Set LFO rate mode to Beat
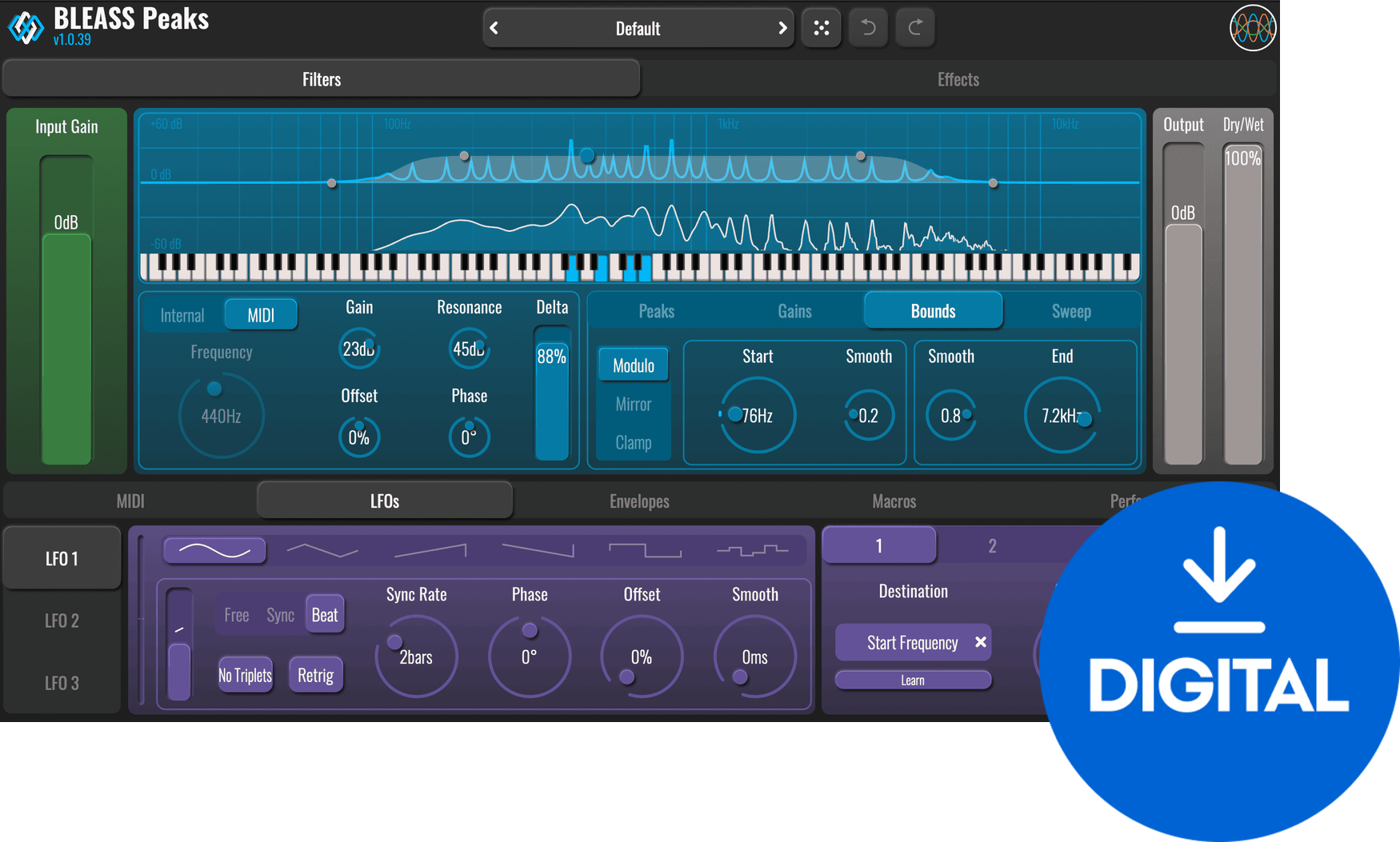The width and height of the screenshot is (1400, 842). pyautogui.click(x=325, y=615)
